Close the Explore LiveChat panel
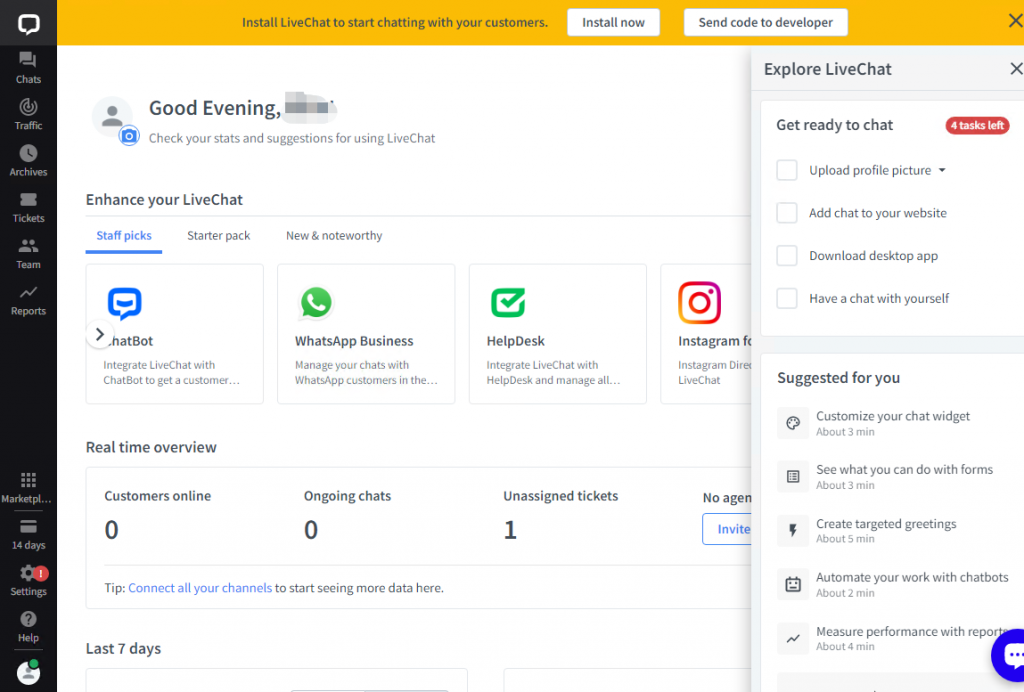 point(1016,69)
